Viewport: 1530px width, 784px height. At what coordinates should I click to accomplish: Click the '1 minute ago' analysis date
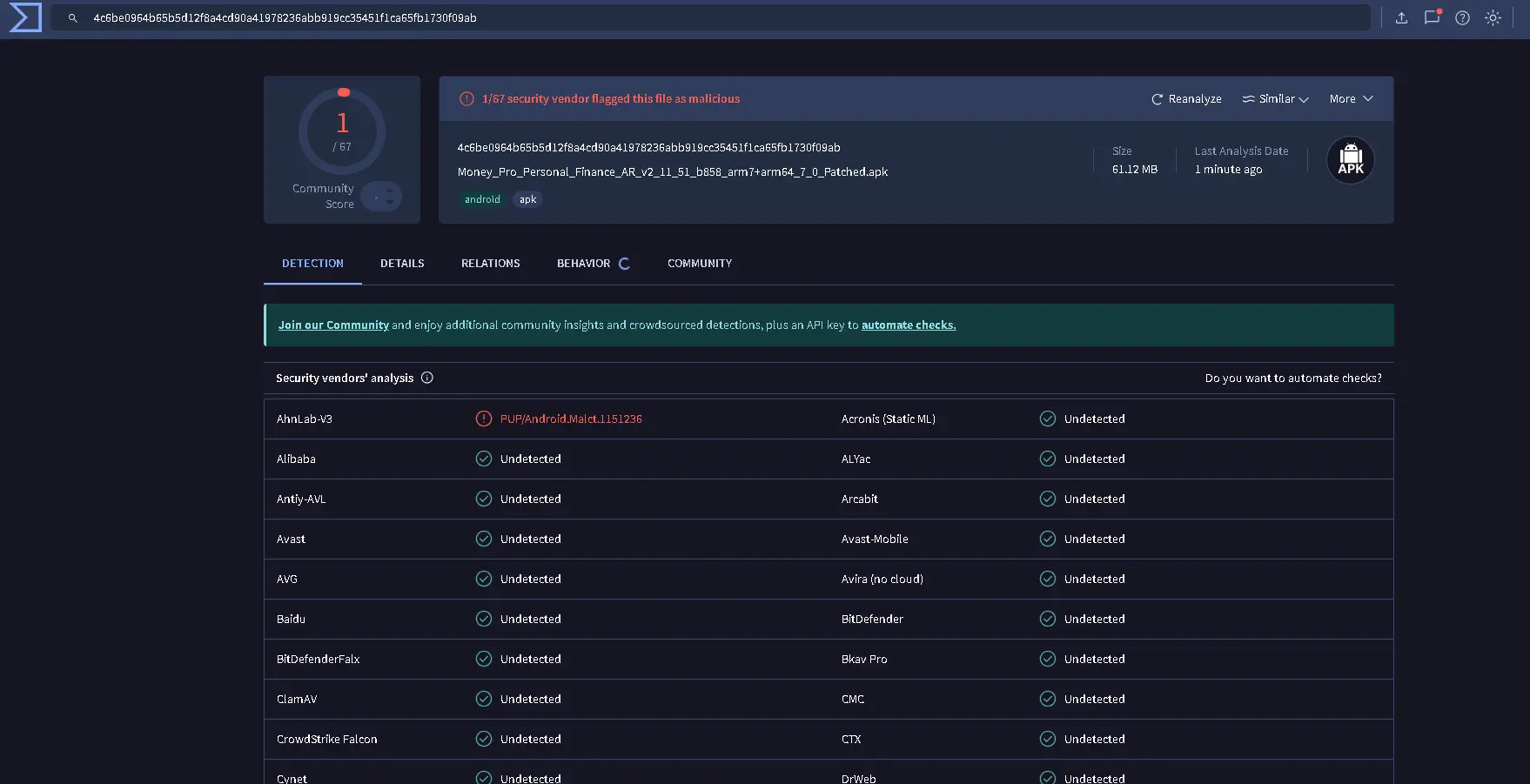(1228, 170)
